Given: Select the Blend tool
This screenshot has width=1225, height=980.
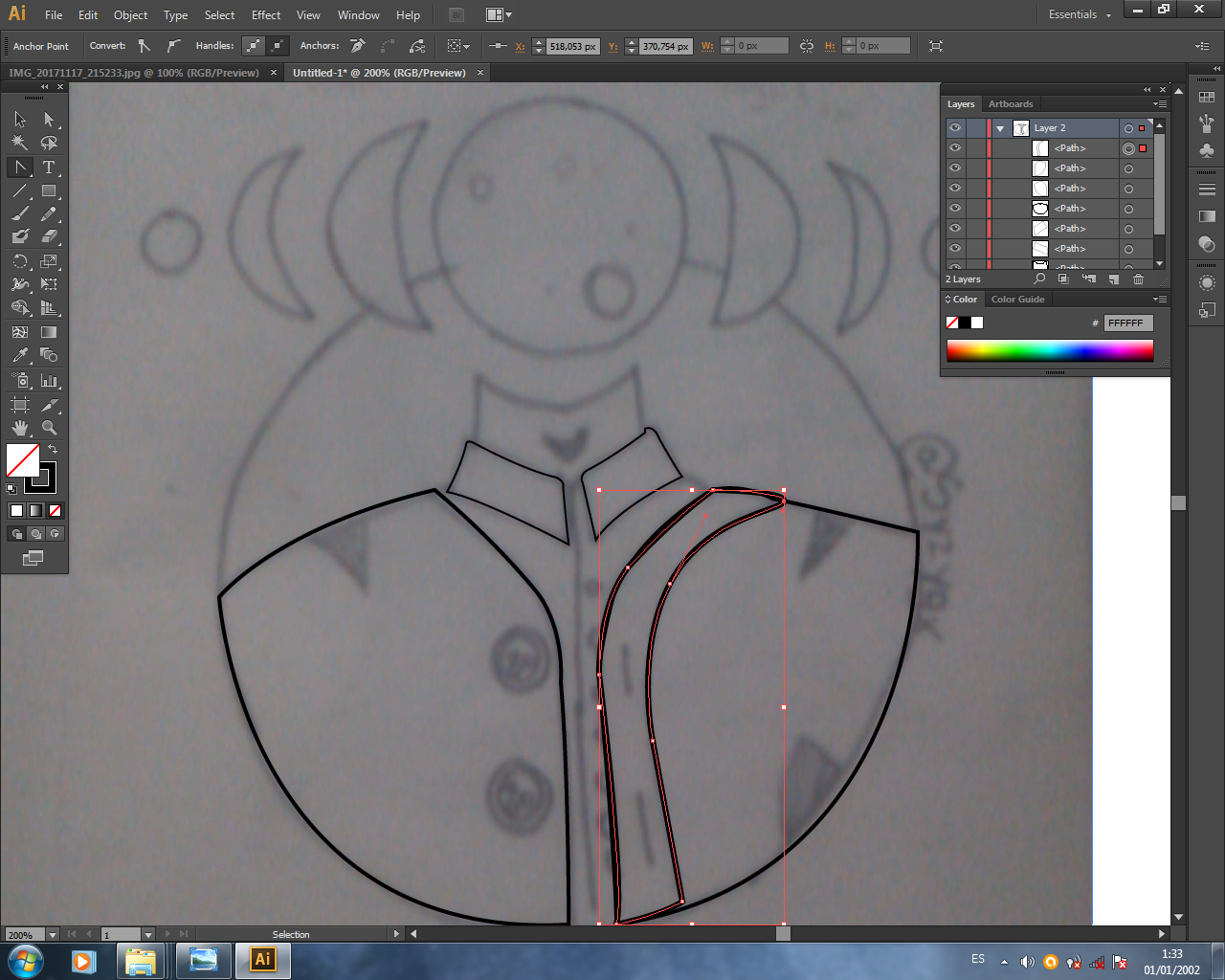Looking at the screenshot, I should tap(49, 355).
